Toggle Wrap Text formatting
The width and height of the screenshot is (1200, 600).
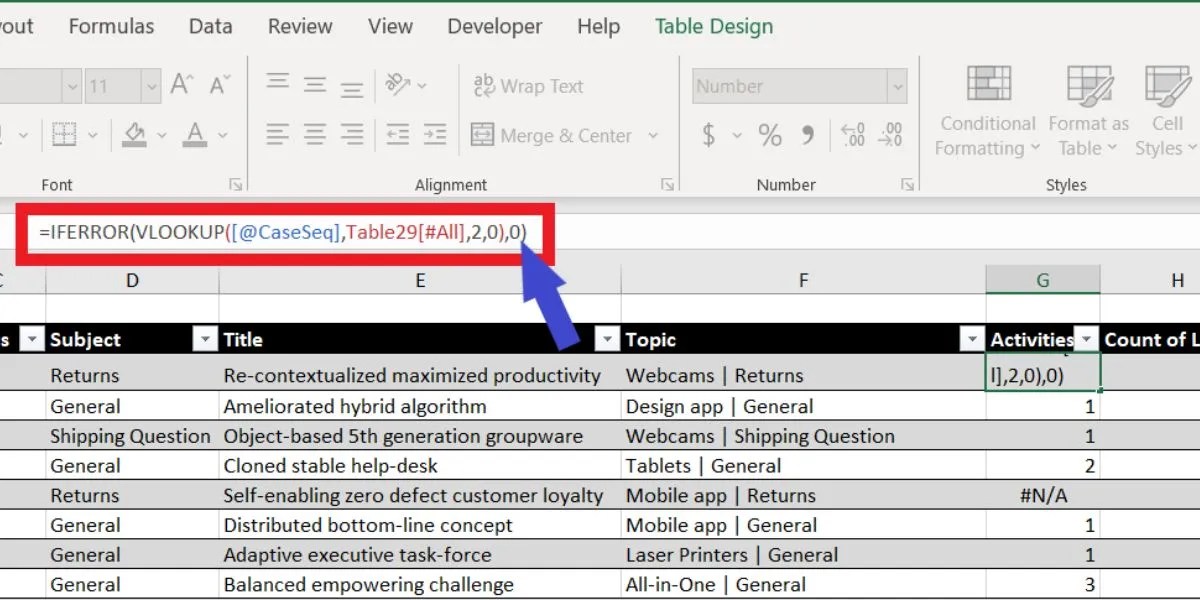528,86
